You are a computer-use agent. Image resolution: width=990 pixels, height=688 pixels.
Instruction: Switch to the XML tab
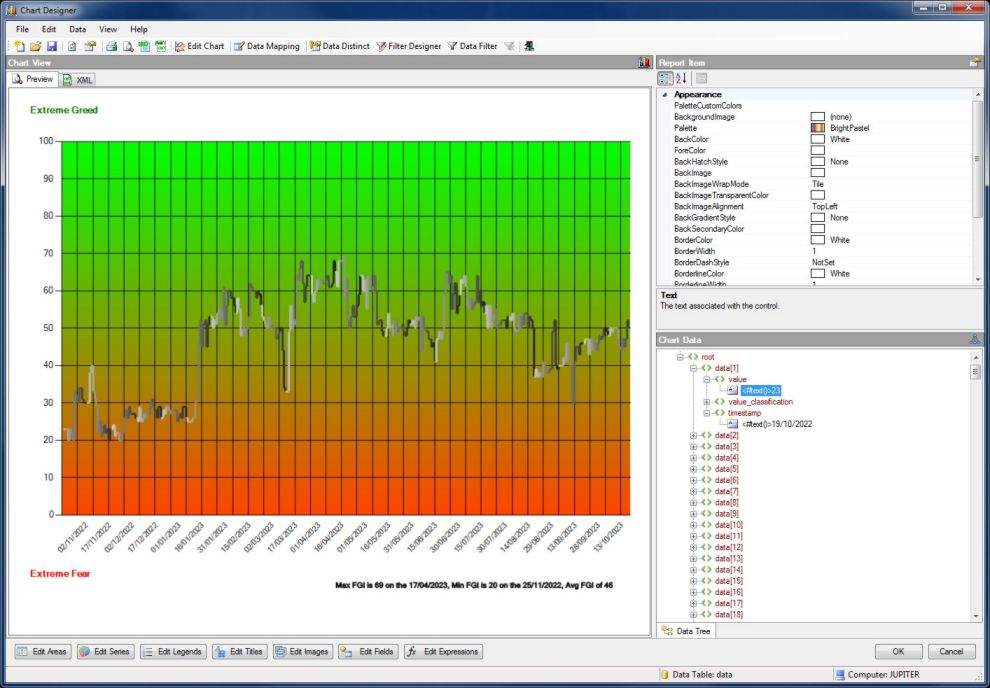point(78,80)
